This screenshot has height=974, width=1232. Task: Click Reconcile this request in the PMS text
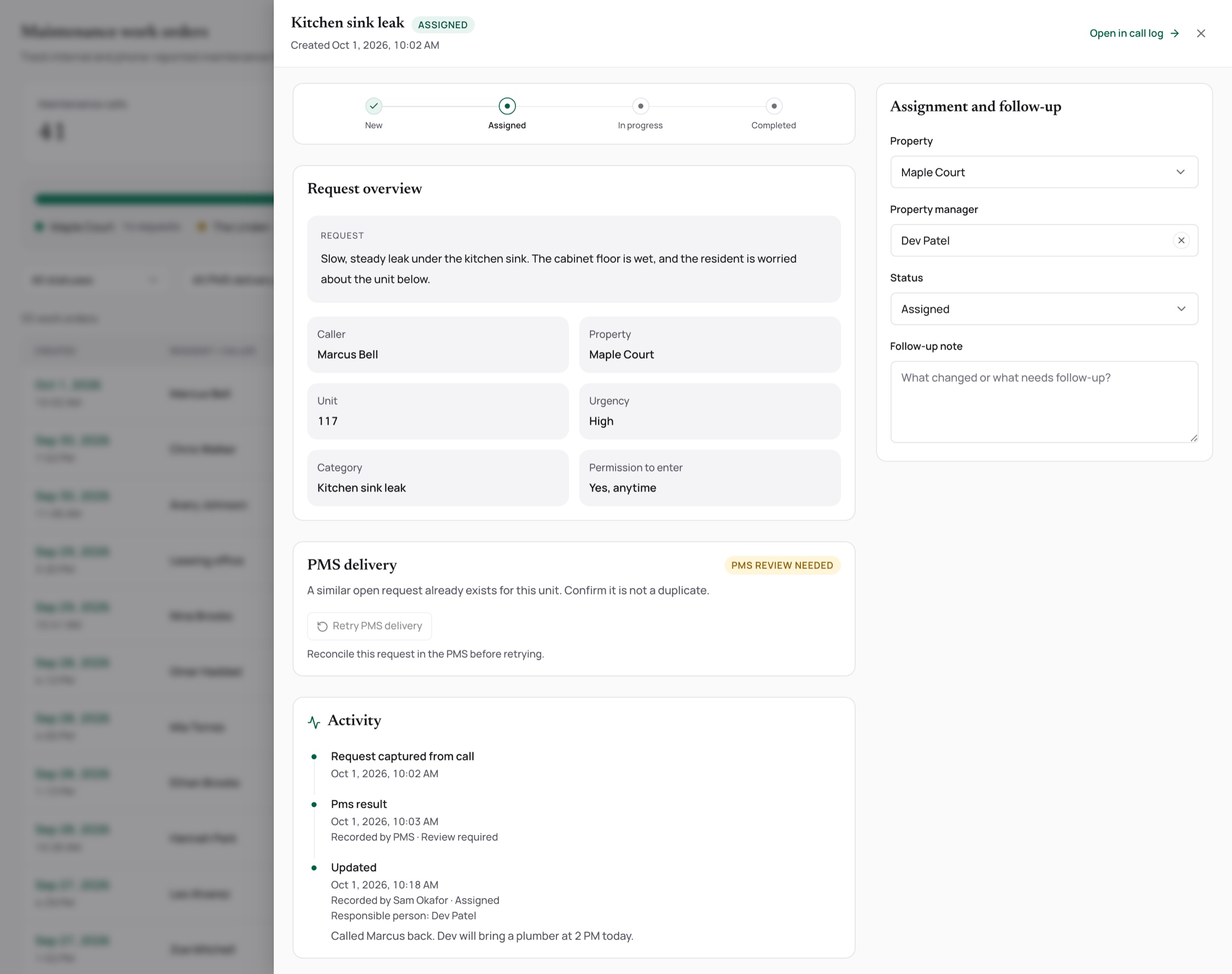click(x=426, y=654)
